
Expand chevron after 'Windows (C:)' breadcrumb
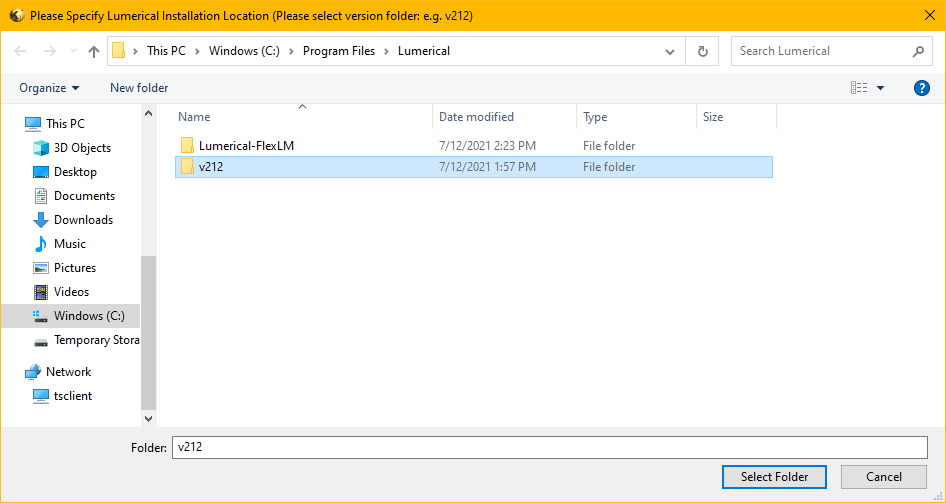(291, 51)
